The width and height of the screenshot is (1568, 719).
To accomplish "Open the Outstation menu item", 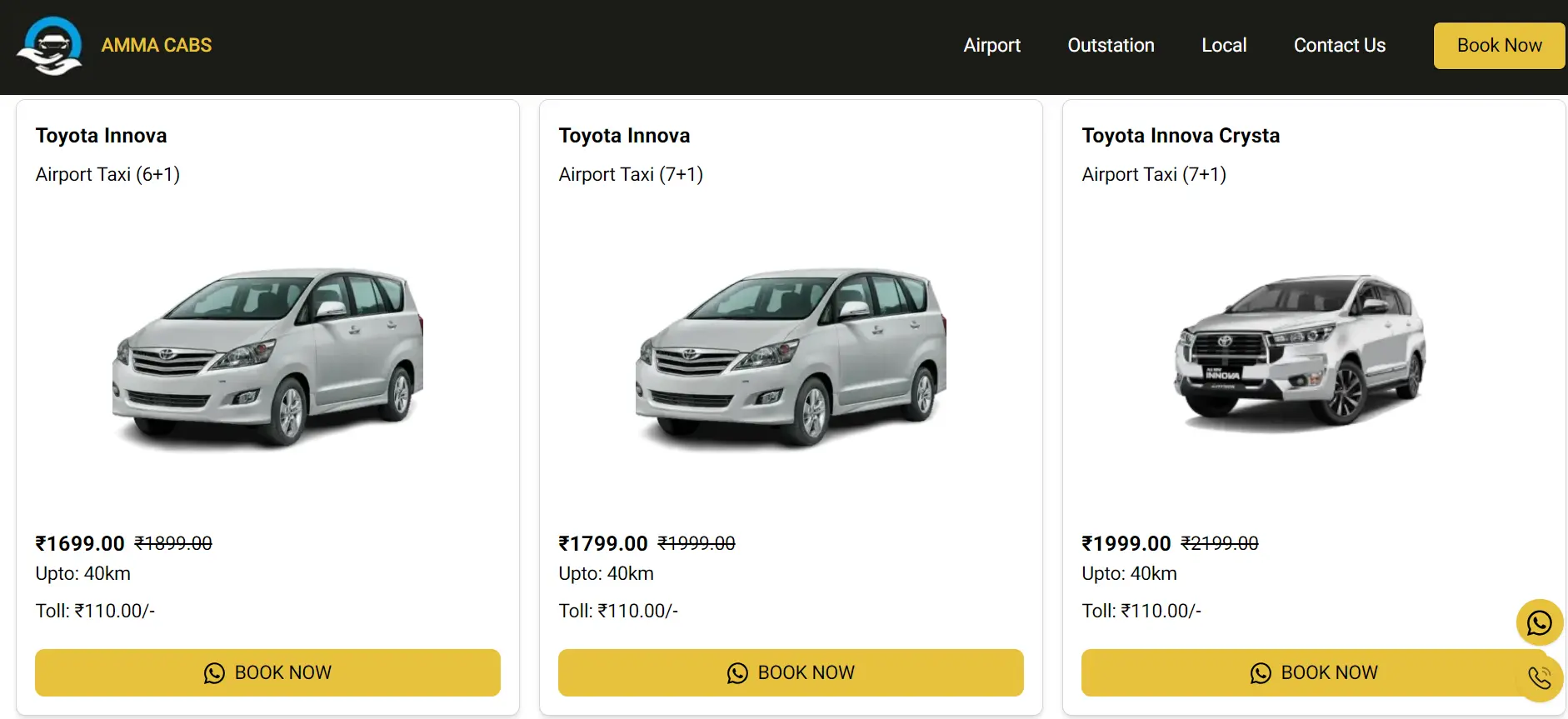I will [1111, 45].
